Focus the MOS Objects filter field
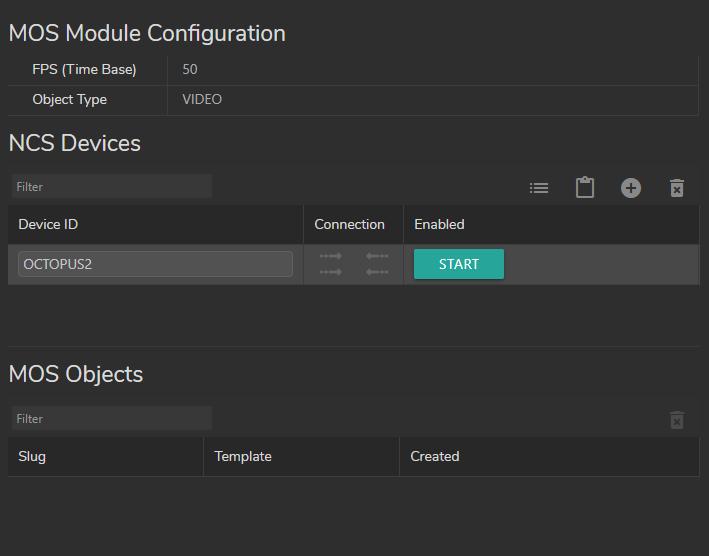Screen dimensions: 709x556 click(x=112, y=419)
